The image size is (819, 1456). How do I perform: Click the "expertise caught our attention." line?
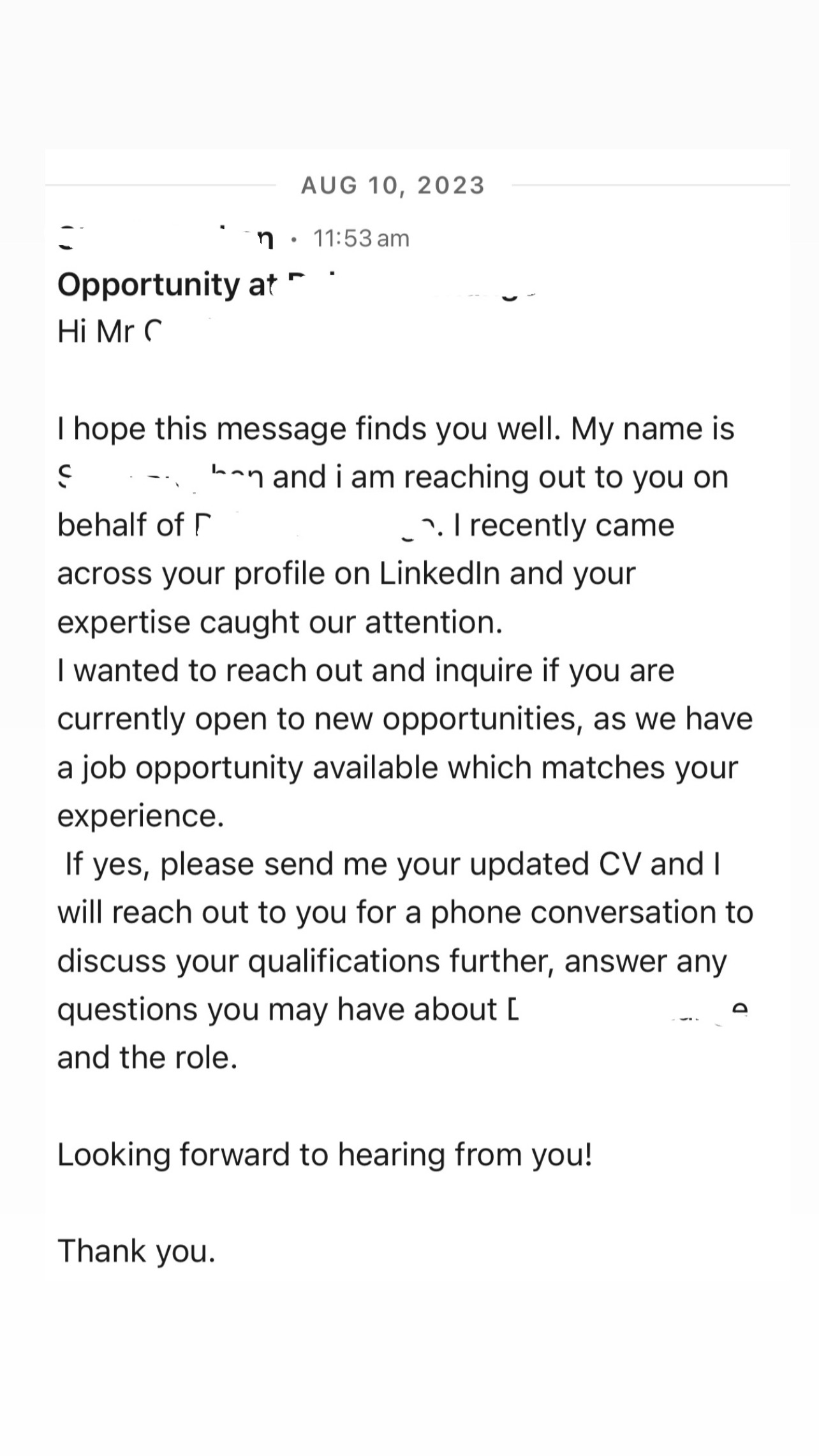click(280, 622)
